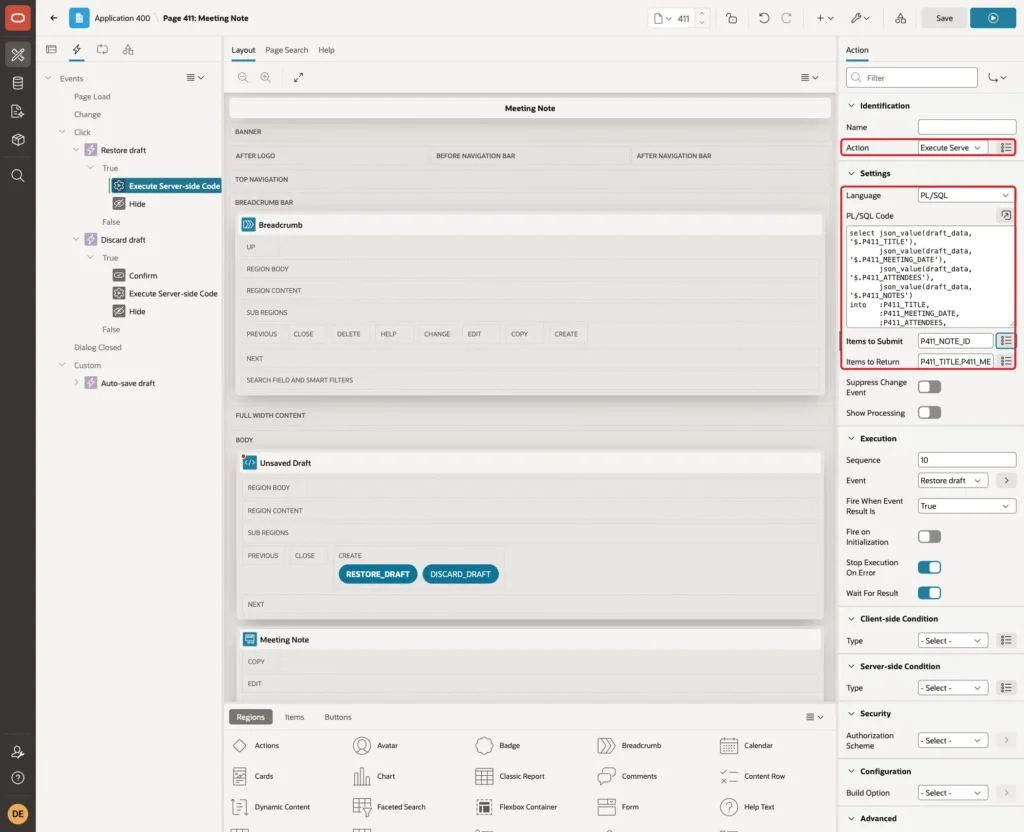Click the search magnifier in the sidebar
Image resolution: width=1024 pixels, height=832 pixels.
click(18, 176)
